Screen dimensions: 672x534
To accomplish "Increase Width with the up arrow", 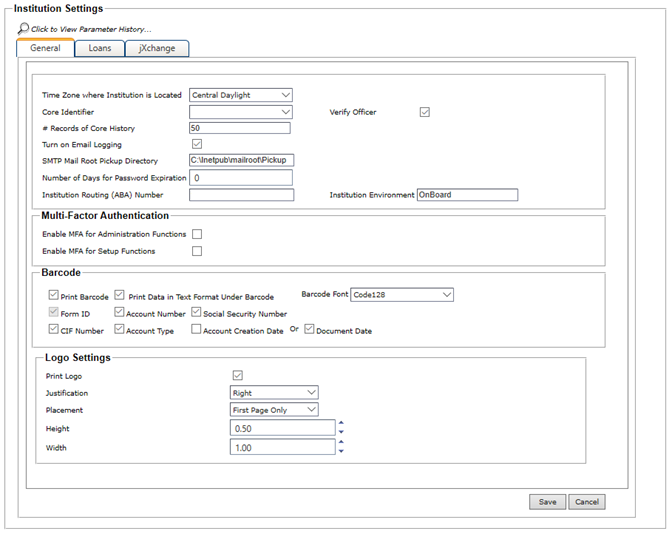I will 342,442.
